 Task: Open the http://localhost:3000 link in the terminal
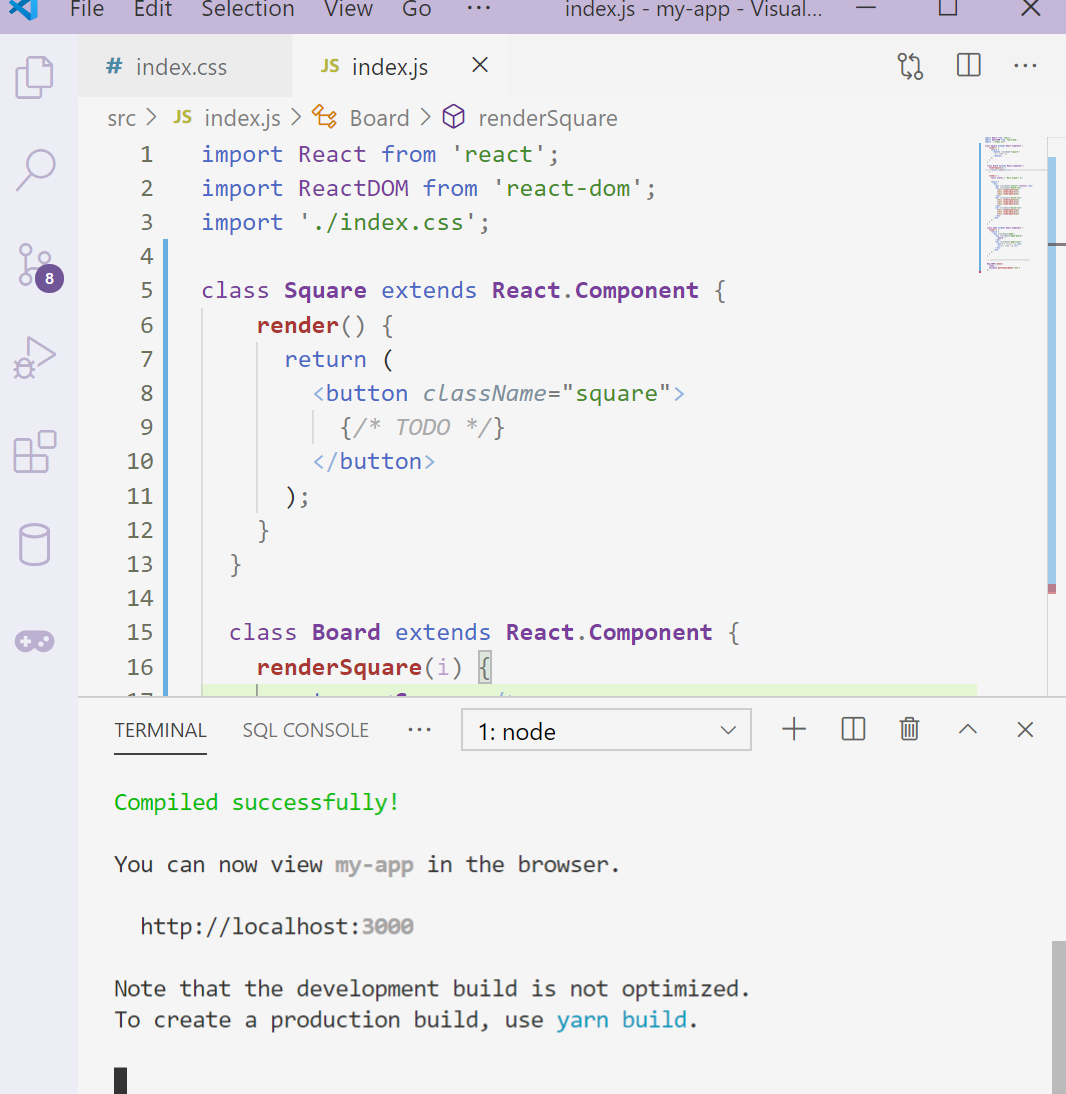click(x=277, y=927)
